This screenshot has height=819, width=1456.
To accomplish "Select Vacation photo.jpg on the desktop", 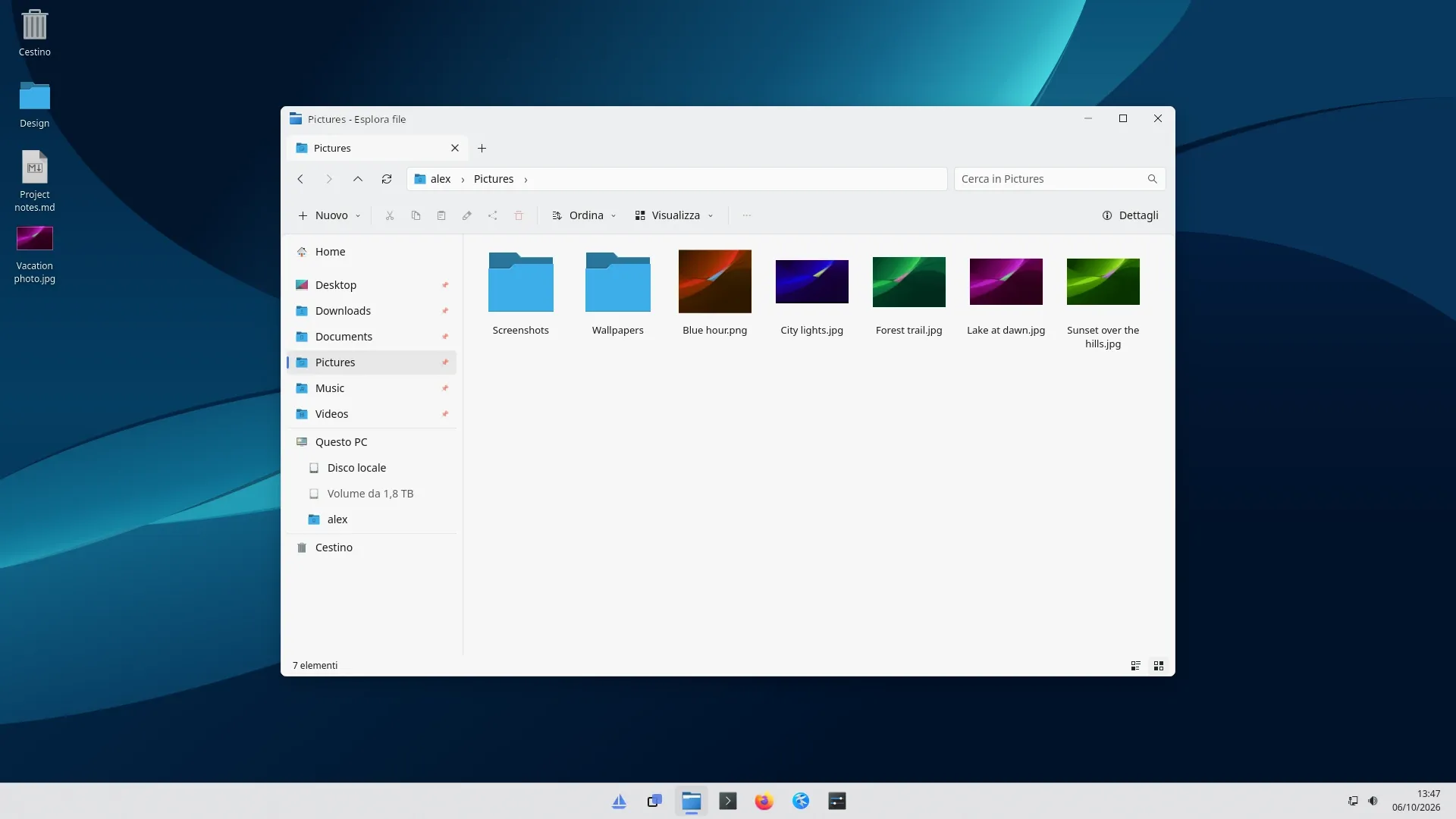I will pyautogui.click(x=35, y=255).
